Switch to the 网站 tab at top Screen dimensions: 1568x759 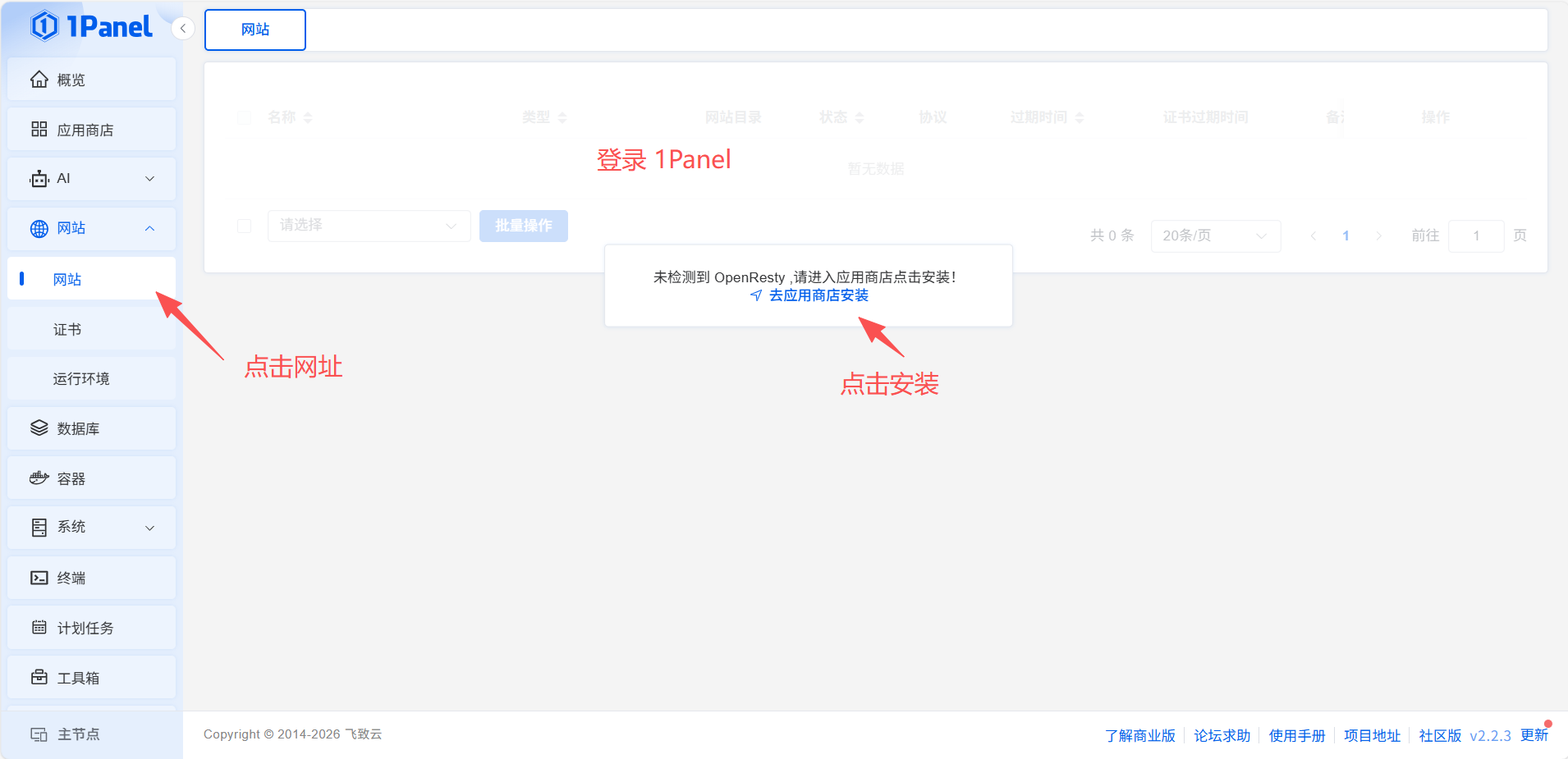tap(255, 30)
